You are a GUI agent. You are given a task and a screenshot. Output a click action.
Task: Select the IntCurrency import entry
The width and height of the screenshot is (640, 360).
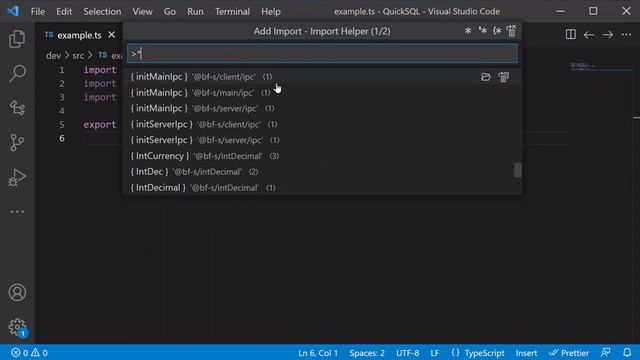point(322,156)
